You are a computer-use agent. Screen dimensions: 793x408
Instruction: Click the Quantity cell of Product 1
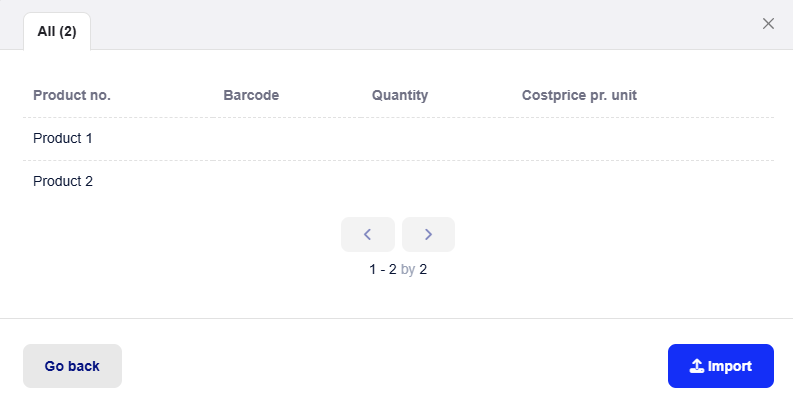[x=436, y=139]
